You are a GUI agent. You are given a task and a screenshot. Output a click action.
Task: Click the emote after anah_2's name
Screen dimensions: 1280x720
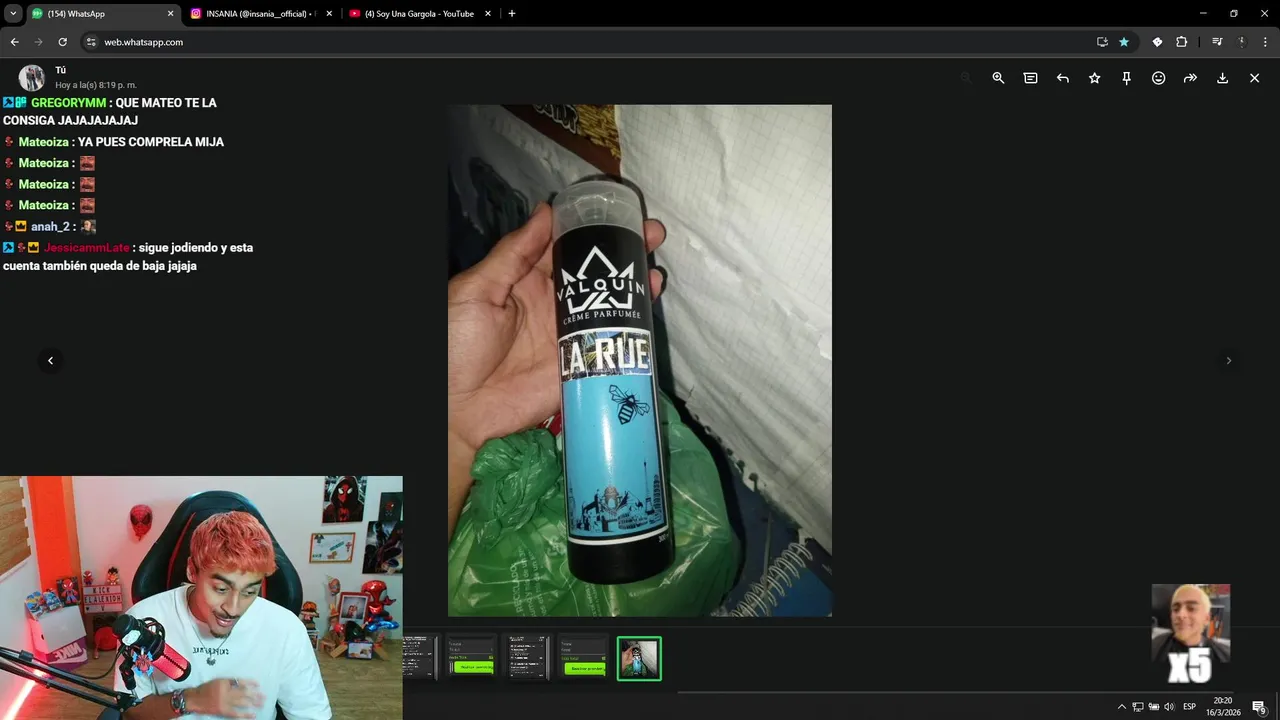pos(88,226)
